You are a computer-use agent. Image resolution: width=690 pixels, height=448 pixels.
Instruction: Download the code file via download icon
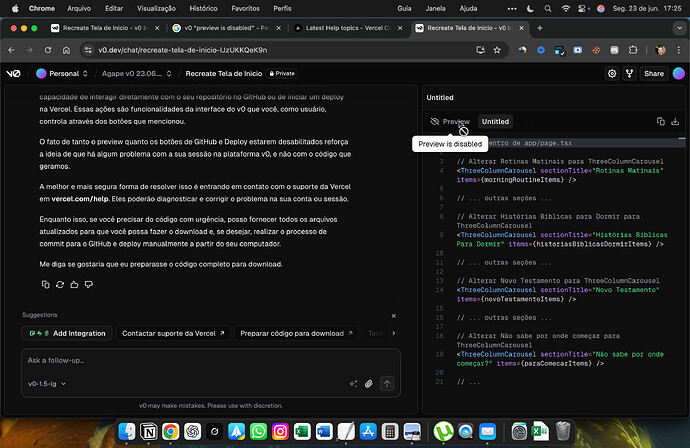click(675, 121)
